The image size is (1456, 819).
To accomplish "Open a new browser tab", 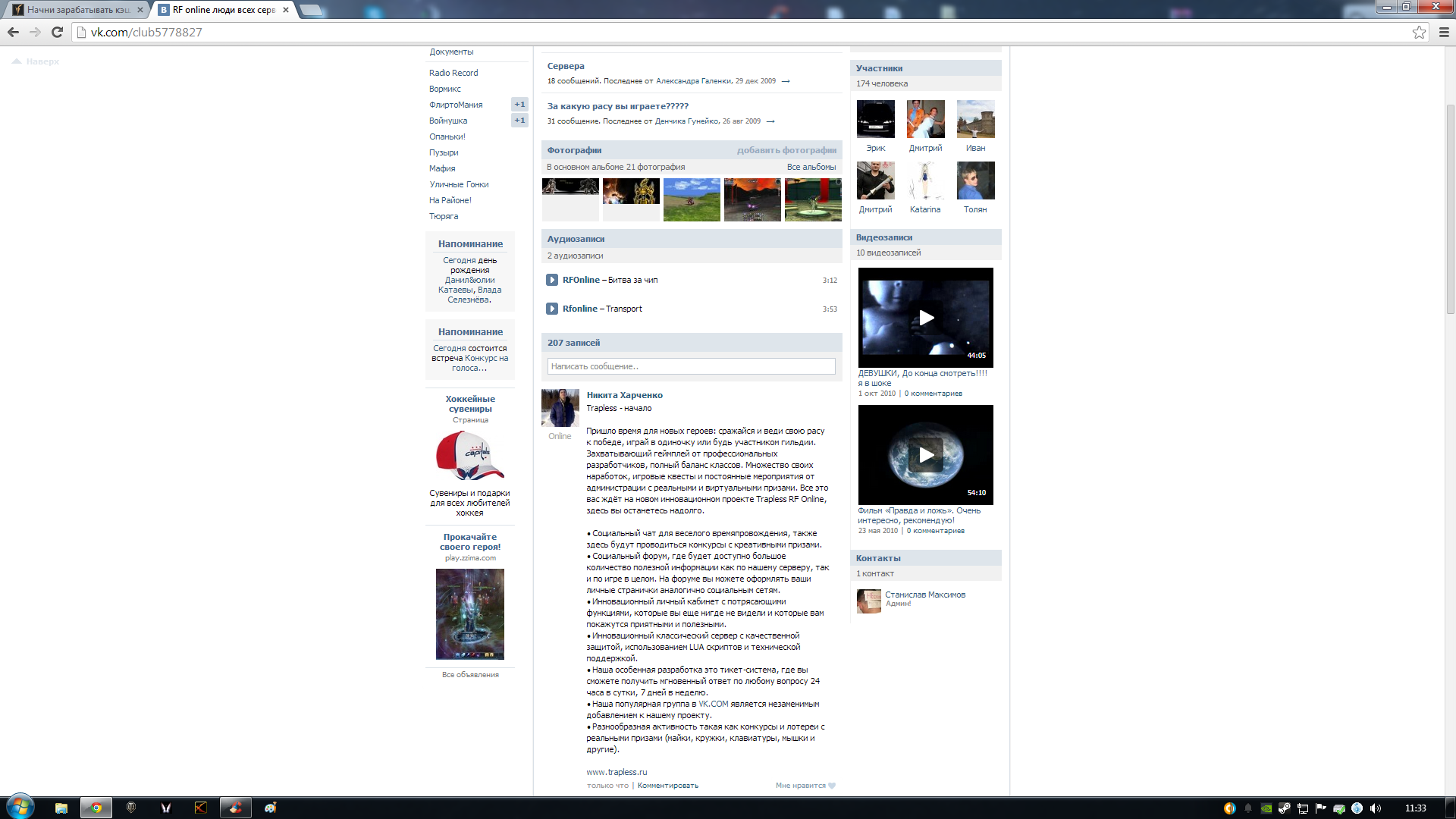I will 311,10.
